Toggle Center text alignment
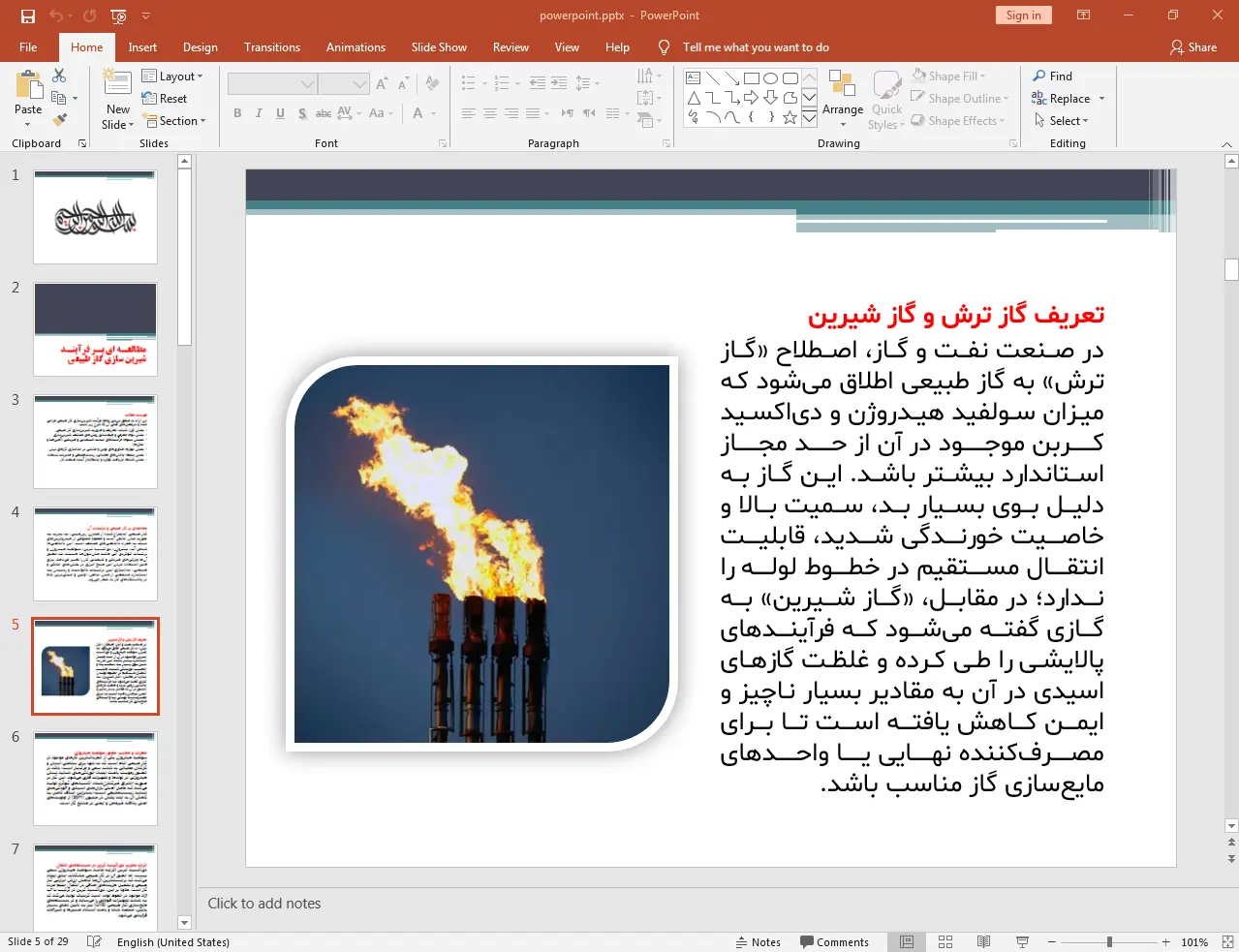This screenshot has height=952, width=1239. click(x=490, y=113)
